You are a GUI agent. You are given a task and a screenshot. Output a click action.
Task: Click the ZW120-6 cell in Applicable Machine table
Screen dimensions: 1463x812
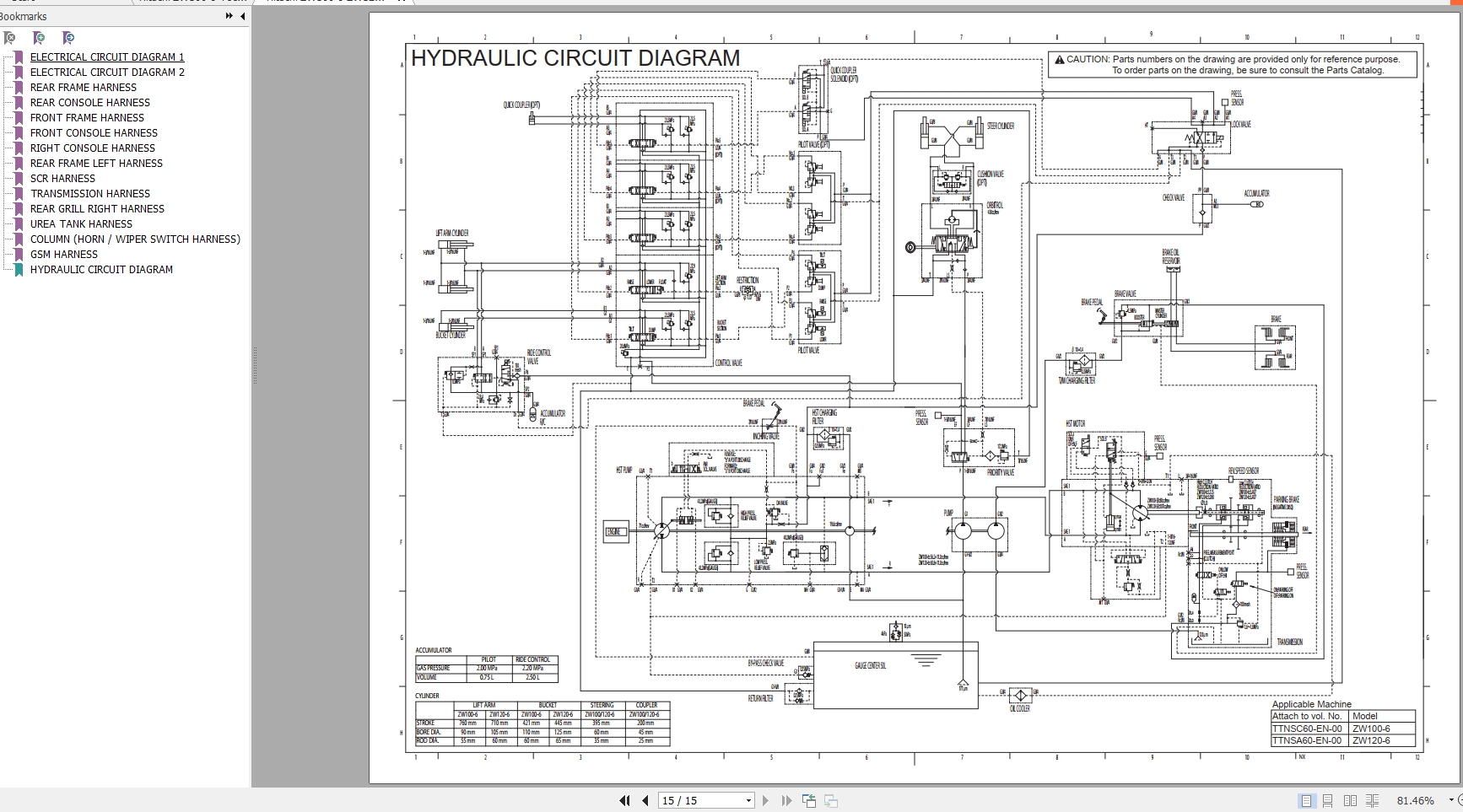pyautogui.click(x=1382, y=740)
